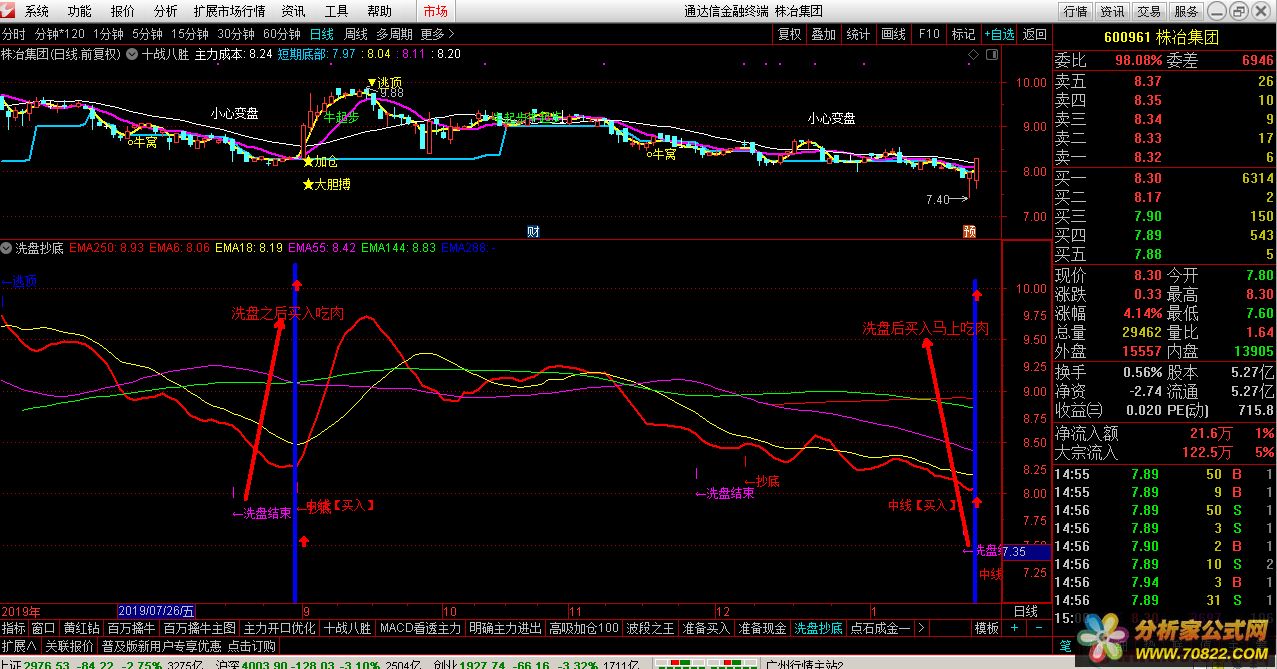Viewport: 1277px width, 669px height.
Task: Click the arrow after 点石成金一 tab
Action: tap(920, 628)
